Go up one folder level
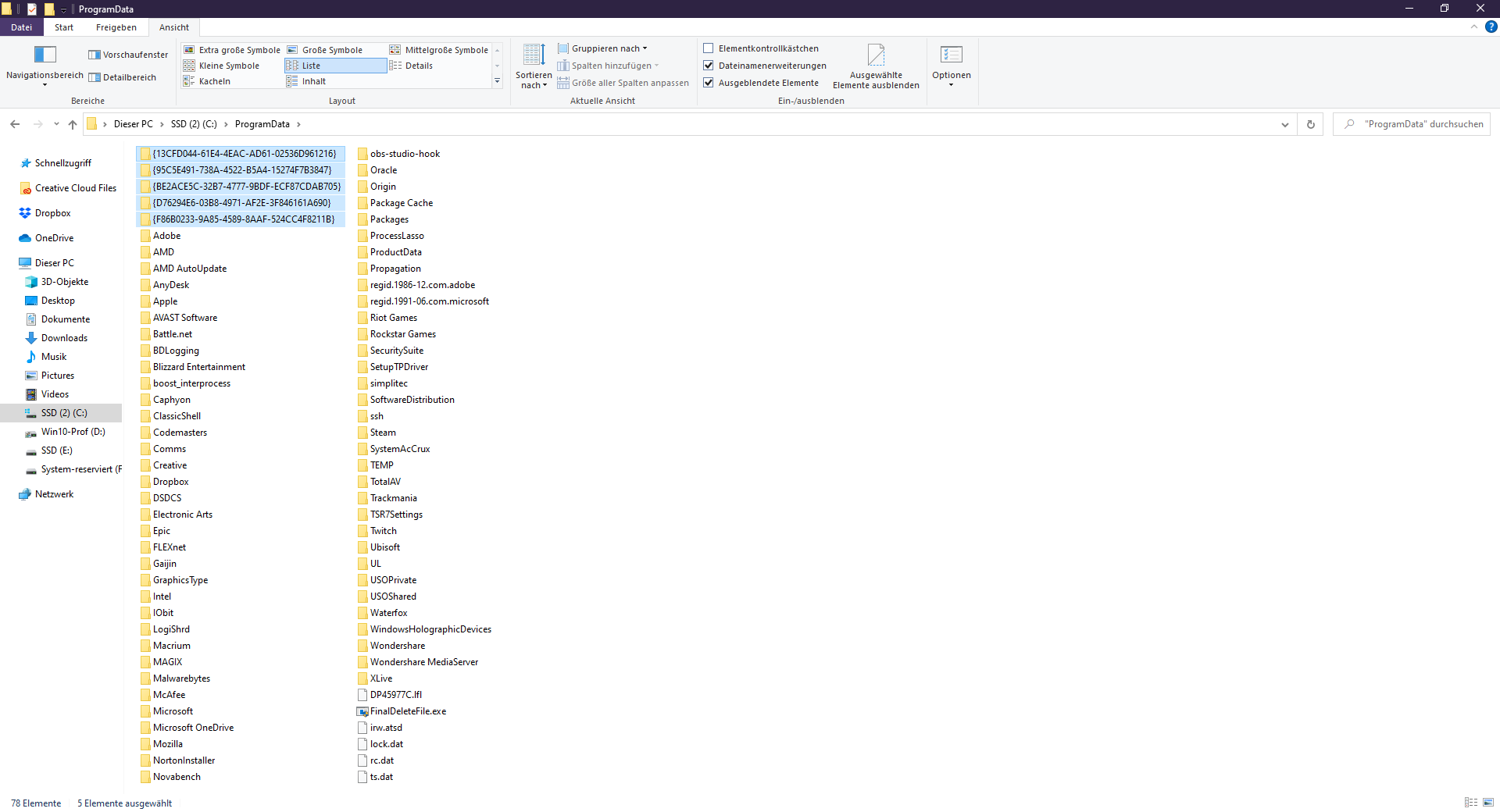The image size is (1500, 812). (x=73, y=124)
